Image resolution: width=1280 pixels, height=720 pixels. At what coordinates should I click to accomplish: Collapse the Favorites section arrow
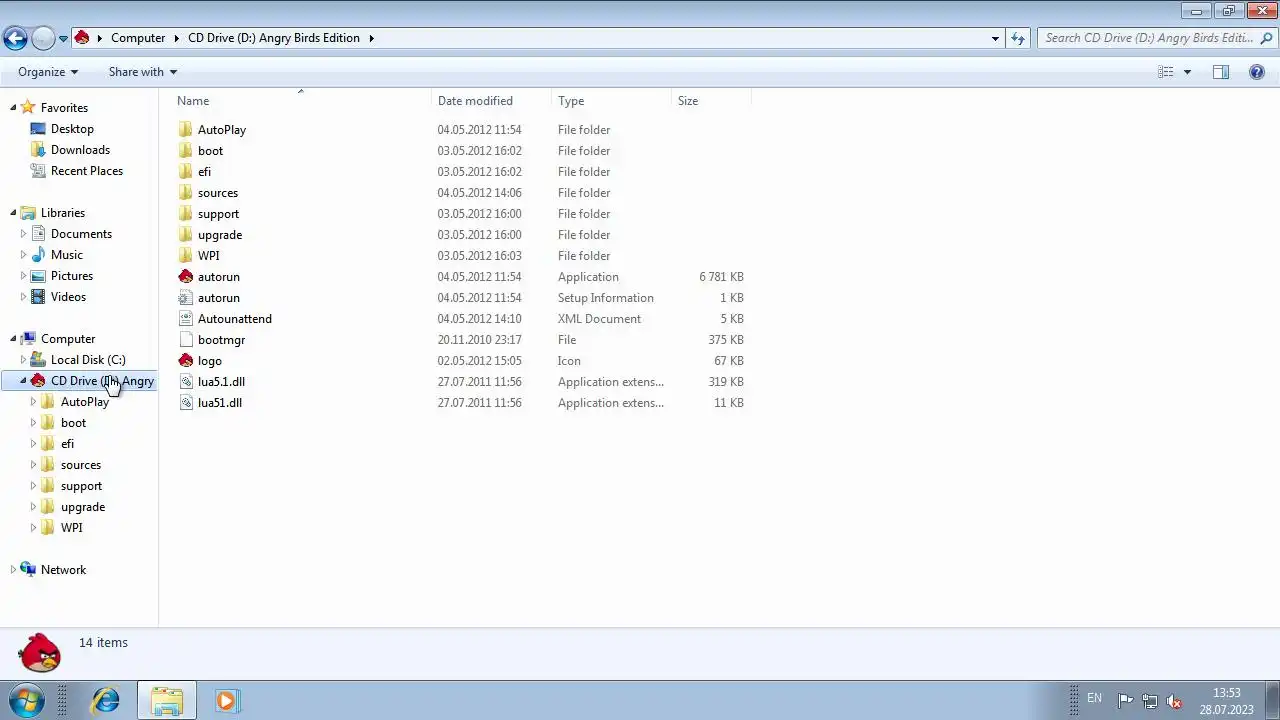13,108
